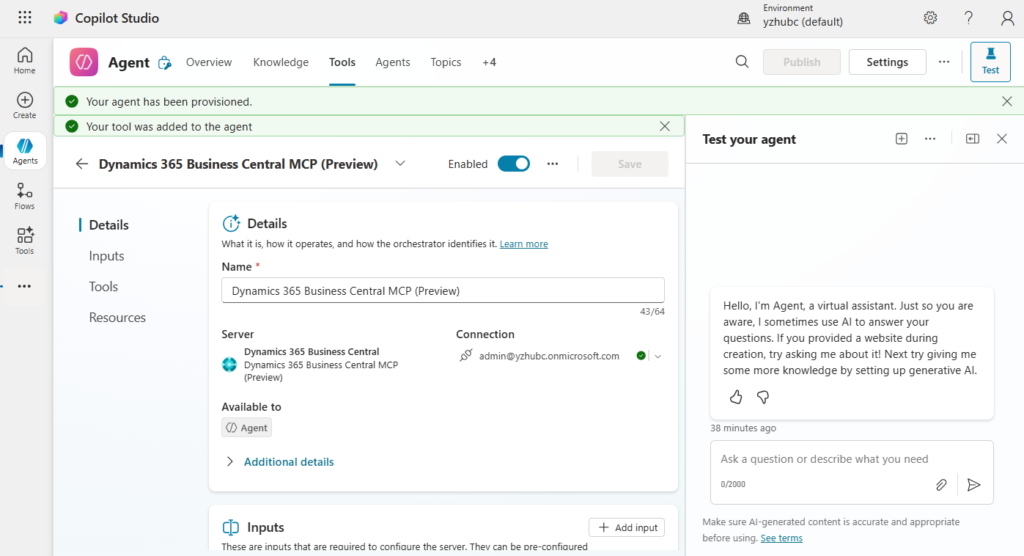Open dropdown next to tool title

400,164
